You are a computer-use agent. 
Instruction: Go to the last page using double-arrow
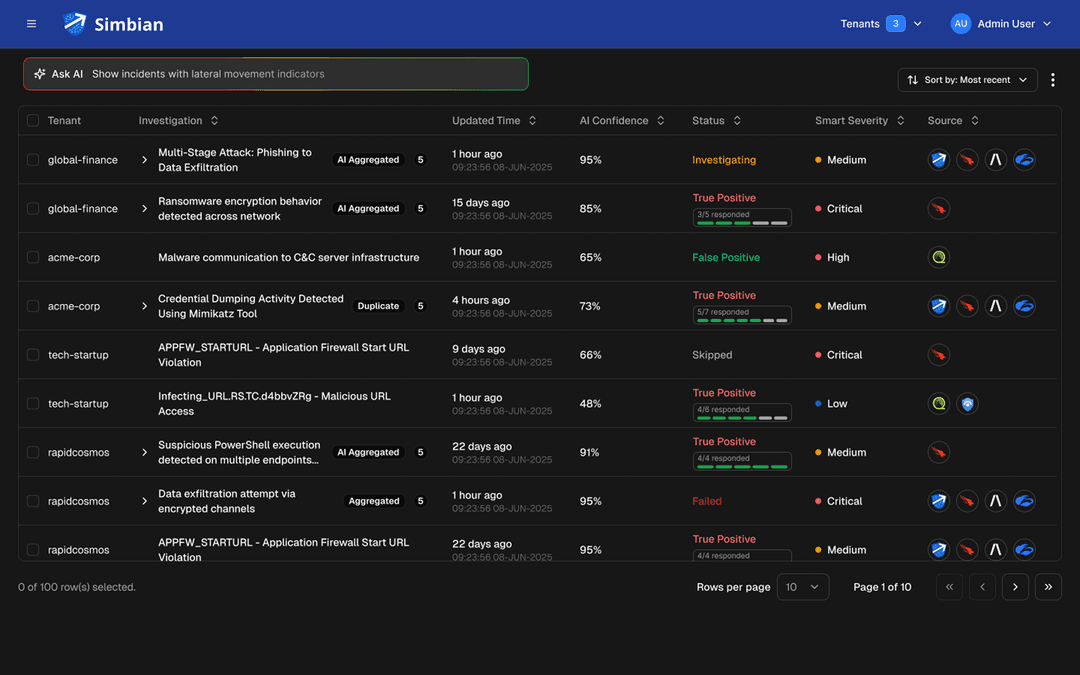click(x=1048, y=587)
